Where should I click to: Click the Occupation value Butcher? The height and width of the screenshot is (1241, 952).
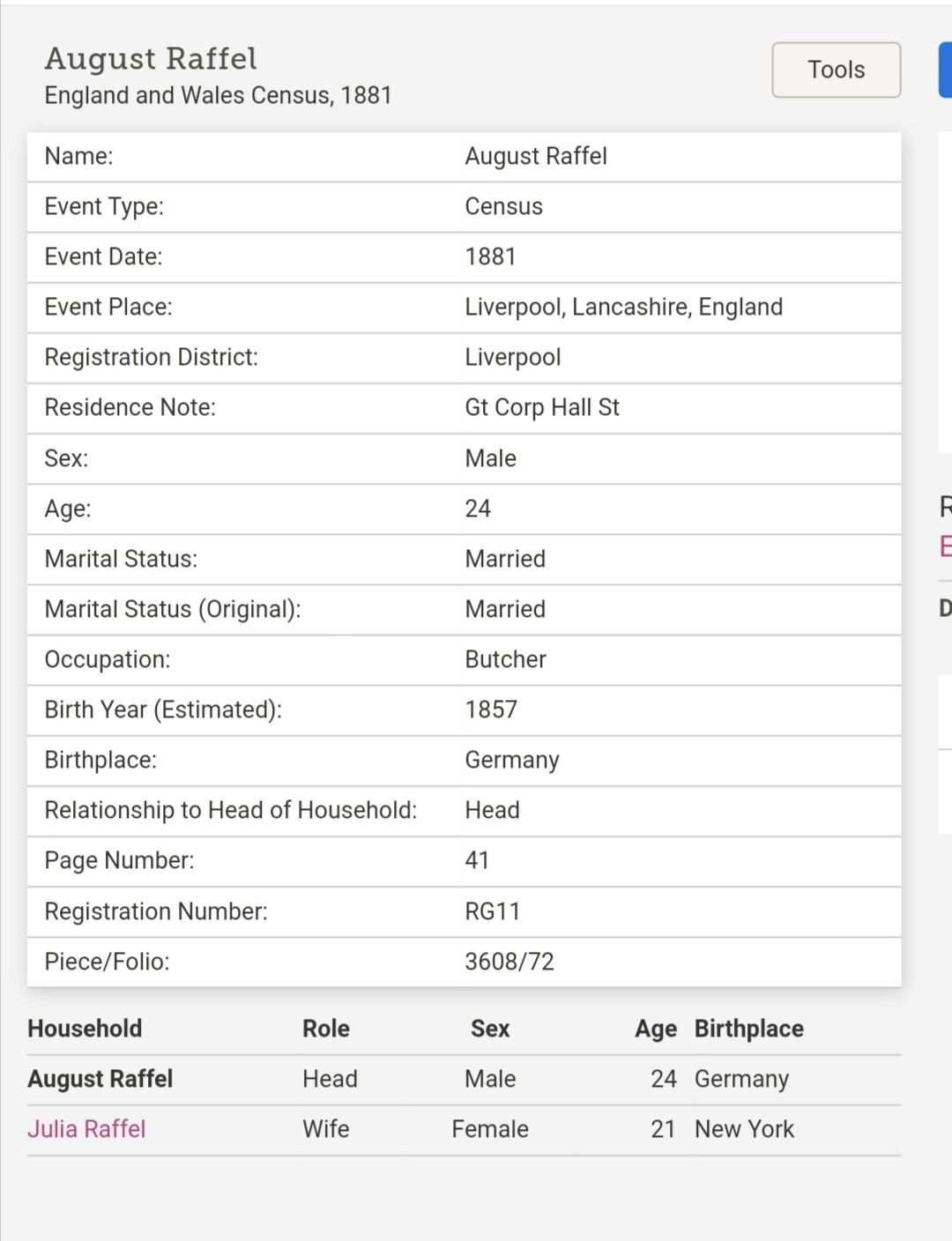pyautogui.click(x=505, y=659)
